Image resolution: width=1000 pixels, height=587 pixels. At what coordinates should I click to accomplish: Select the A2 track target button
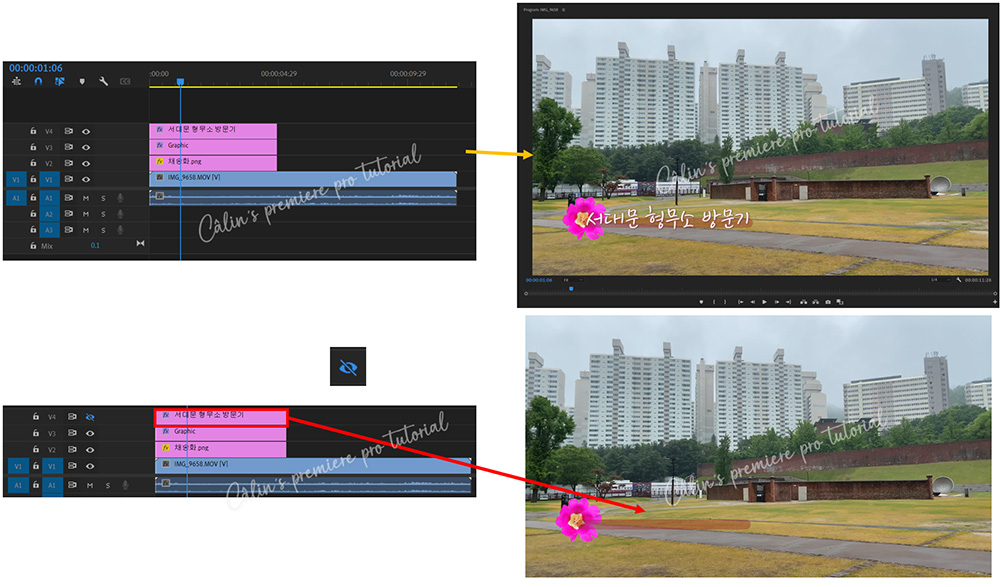click(49, 214)
